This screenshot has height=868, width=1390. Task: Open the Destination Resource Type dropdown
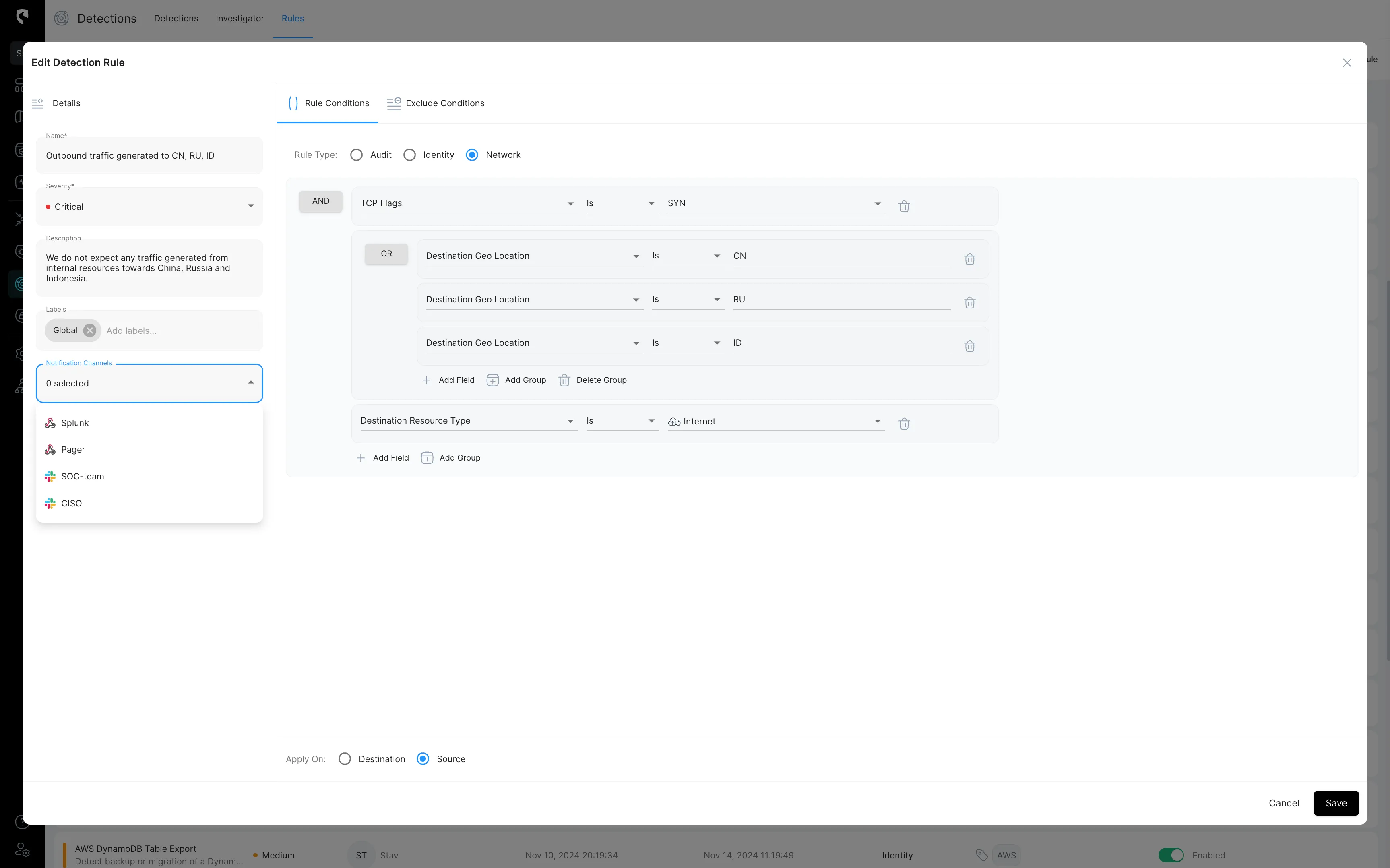point(468,421)
